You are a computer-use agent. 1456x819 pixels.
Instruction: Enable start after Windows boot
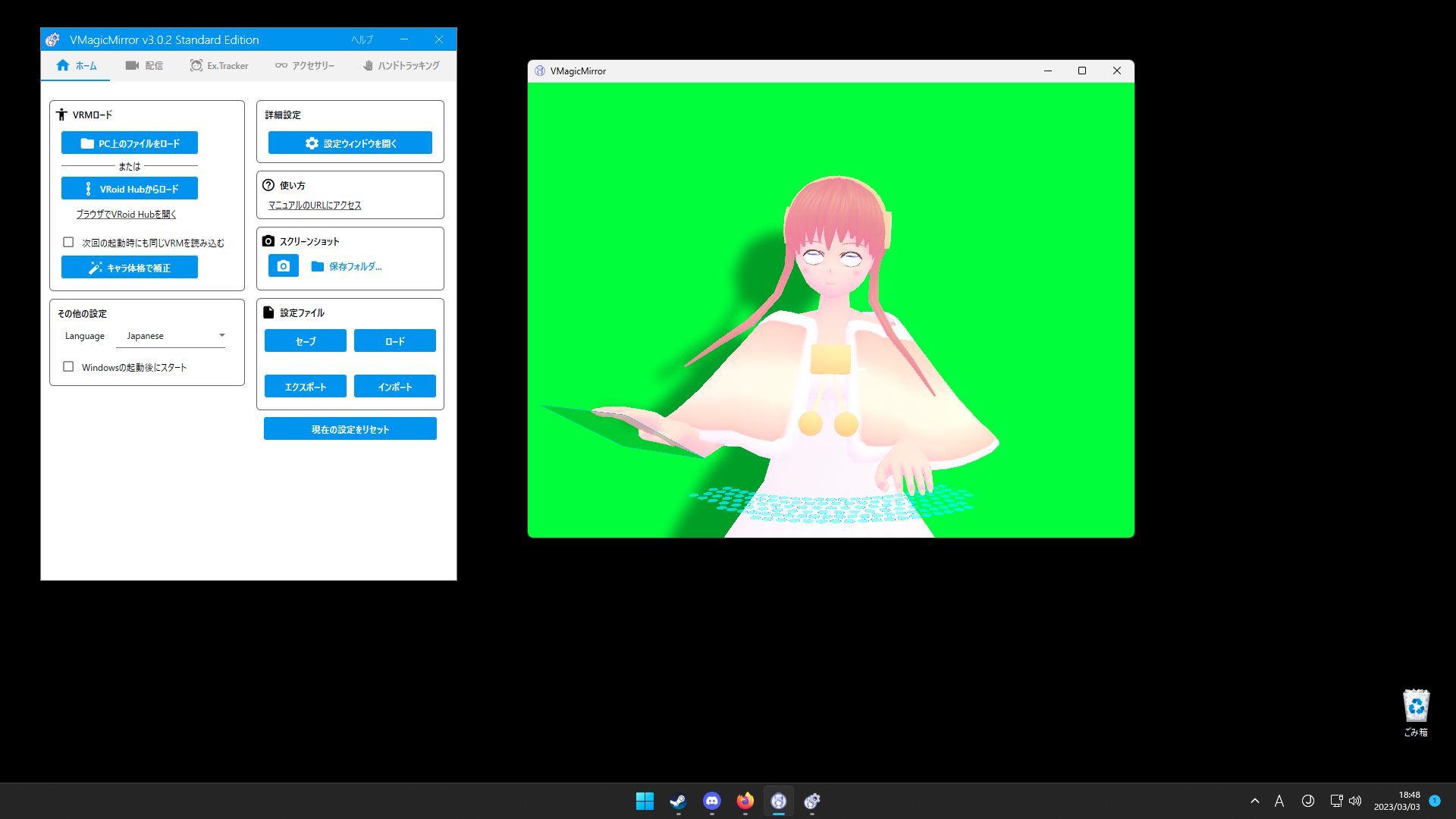coord(68,366)
